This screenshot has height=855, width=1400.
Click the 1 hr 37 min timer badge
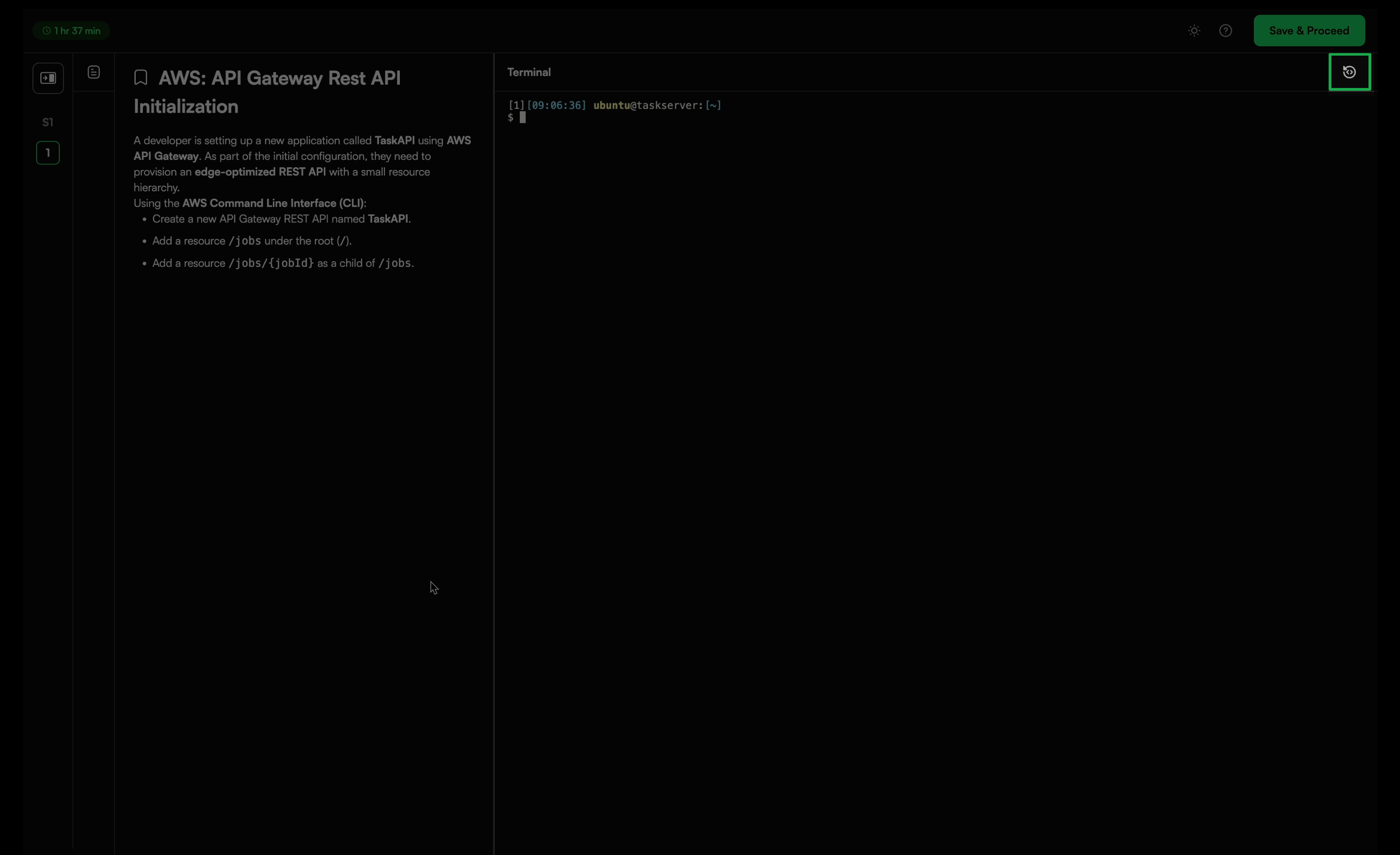click(71, 31)
